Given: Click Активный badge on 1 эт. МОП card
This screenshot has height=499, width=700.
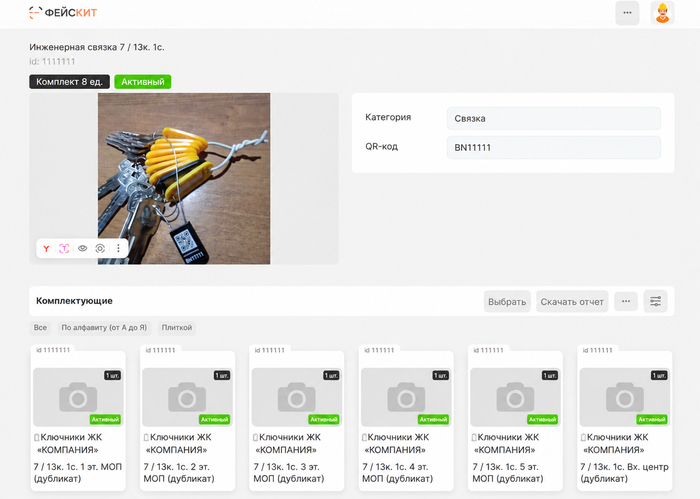Looking at the screenshot, I should click(x=105, y=419).
